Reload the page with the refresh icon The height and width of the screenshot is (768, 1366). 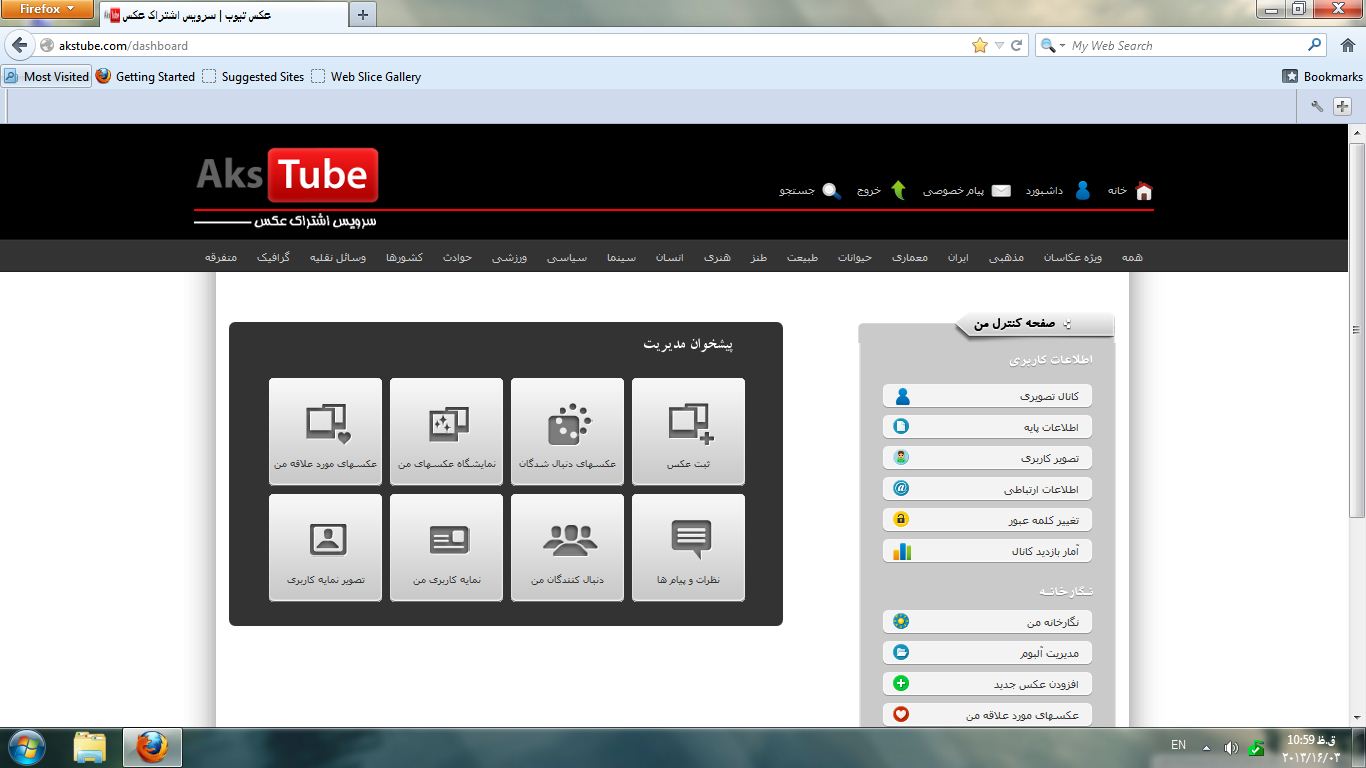tap(1017, 45)
